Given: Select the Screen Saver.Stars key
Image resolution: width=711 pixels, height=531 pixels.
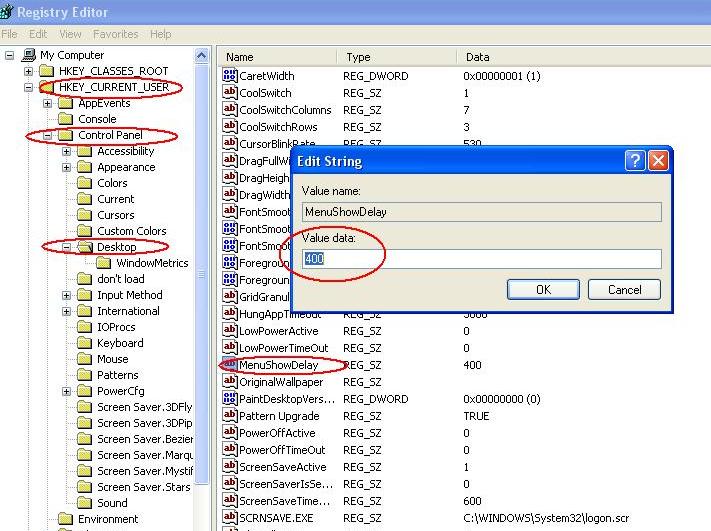Looking at the screenshot, I should coord(143,487).
